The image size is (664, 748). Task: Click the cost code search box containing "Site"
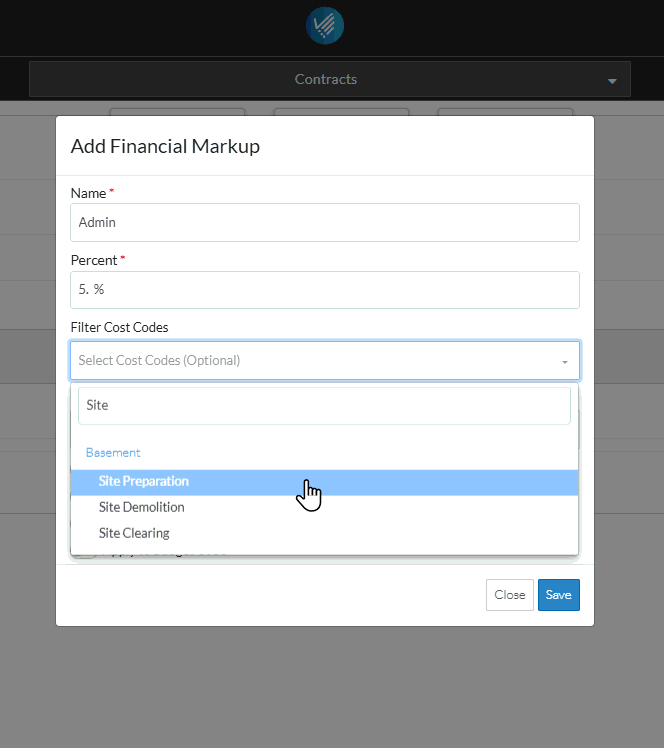324,405
